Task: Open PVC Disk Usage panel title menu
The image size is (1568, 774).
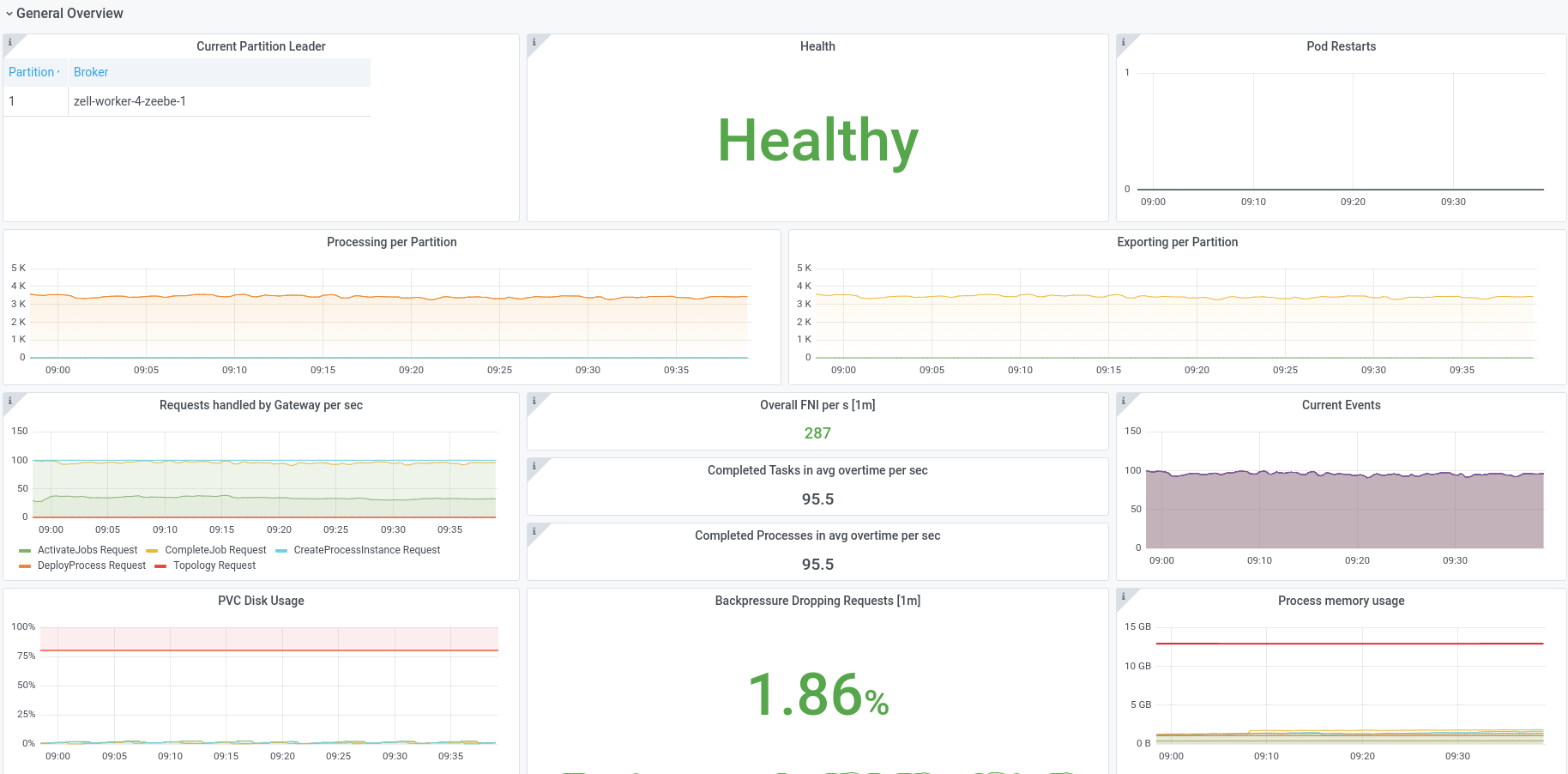Action: point(261,601)
